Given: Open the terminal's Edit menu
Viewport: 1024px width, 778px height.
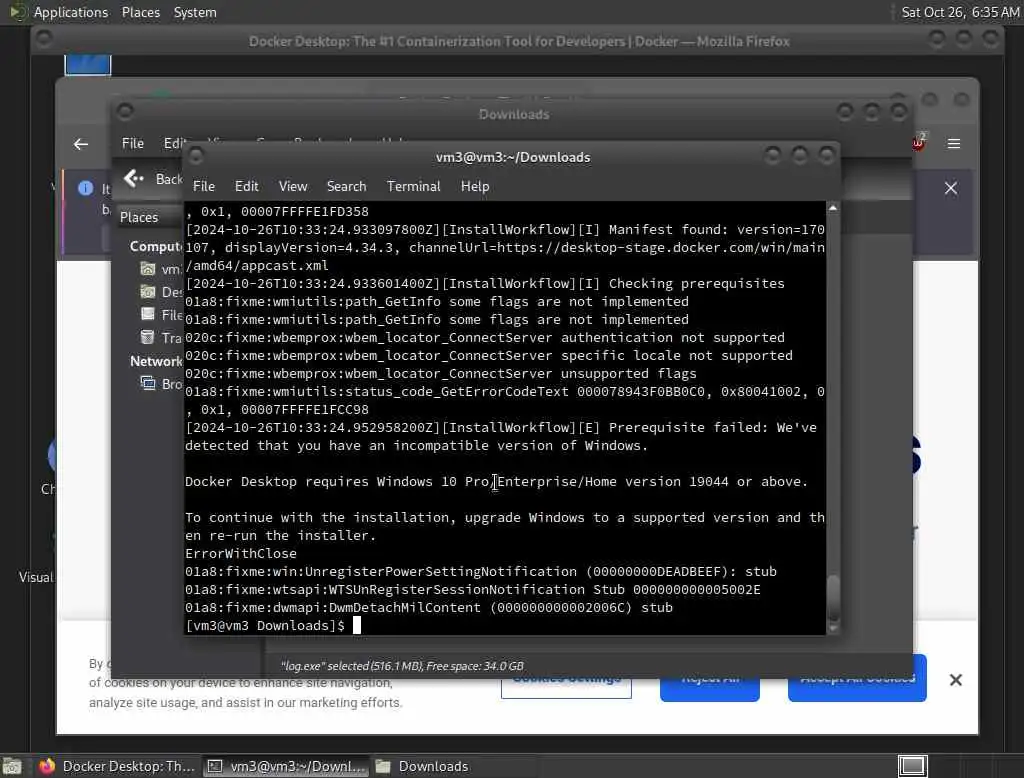Looking at the screenshot, I should 246,186.
